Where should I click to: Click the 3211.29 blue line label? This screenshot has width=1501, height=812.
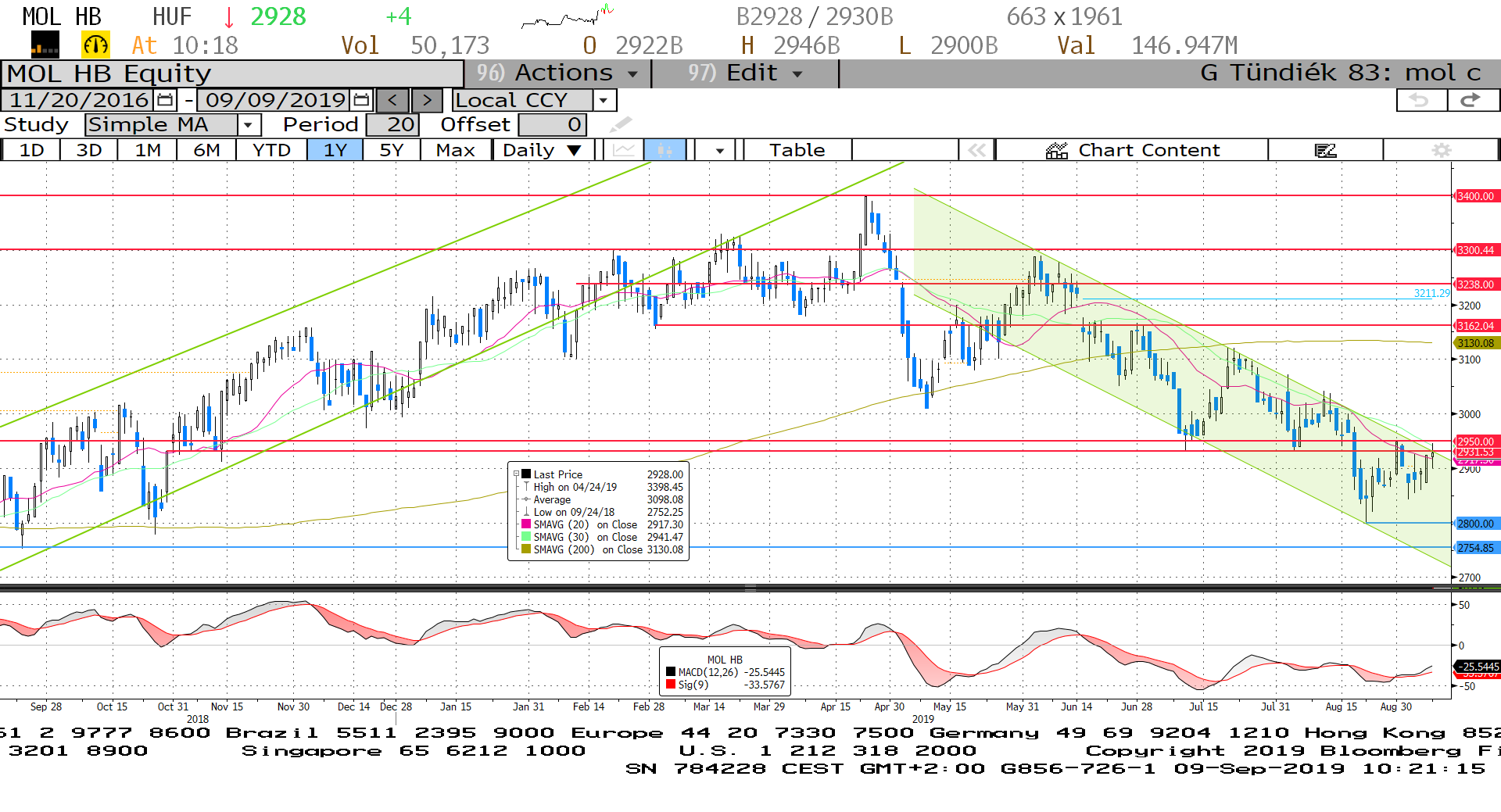[1431, 293]
